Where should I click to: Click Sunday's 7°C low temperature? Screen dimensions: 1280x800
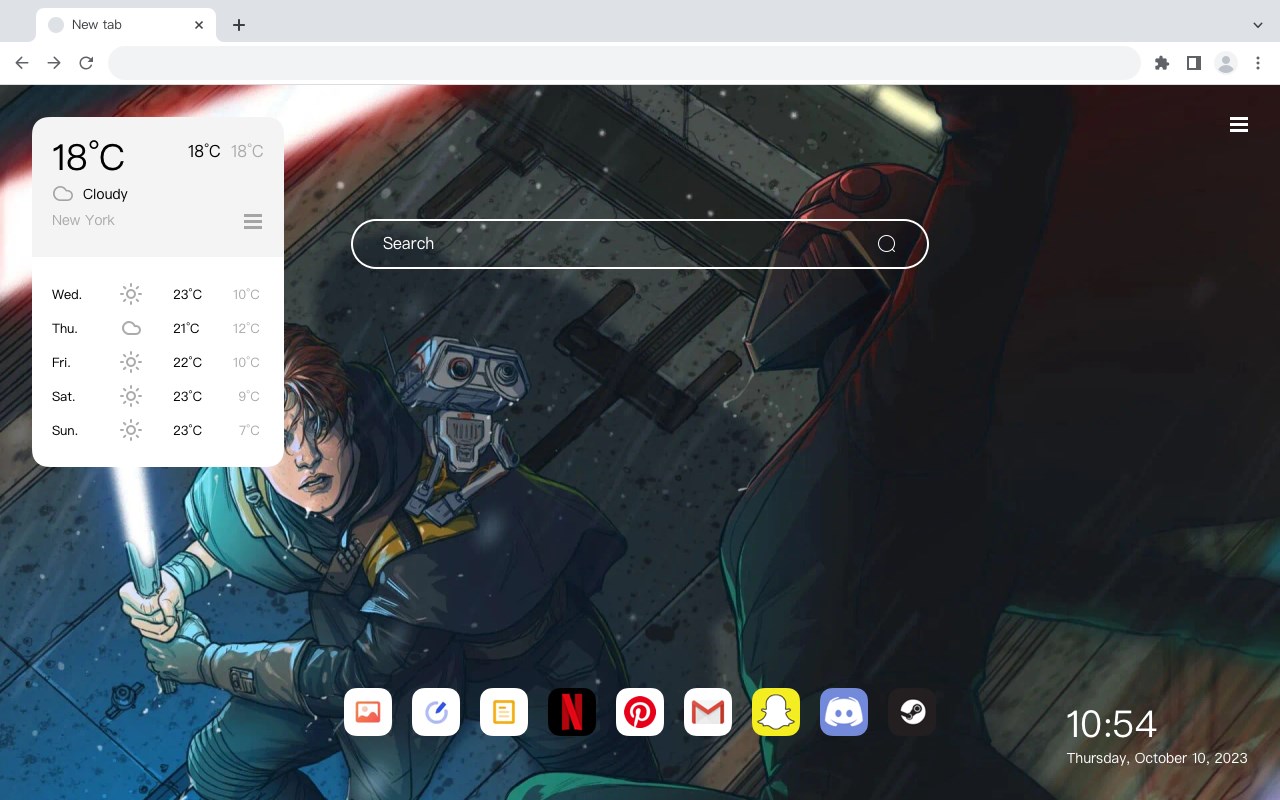pyautogui.click(x=249, y=430)
